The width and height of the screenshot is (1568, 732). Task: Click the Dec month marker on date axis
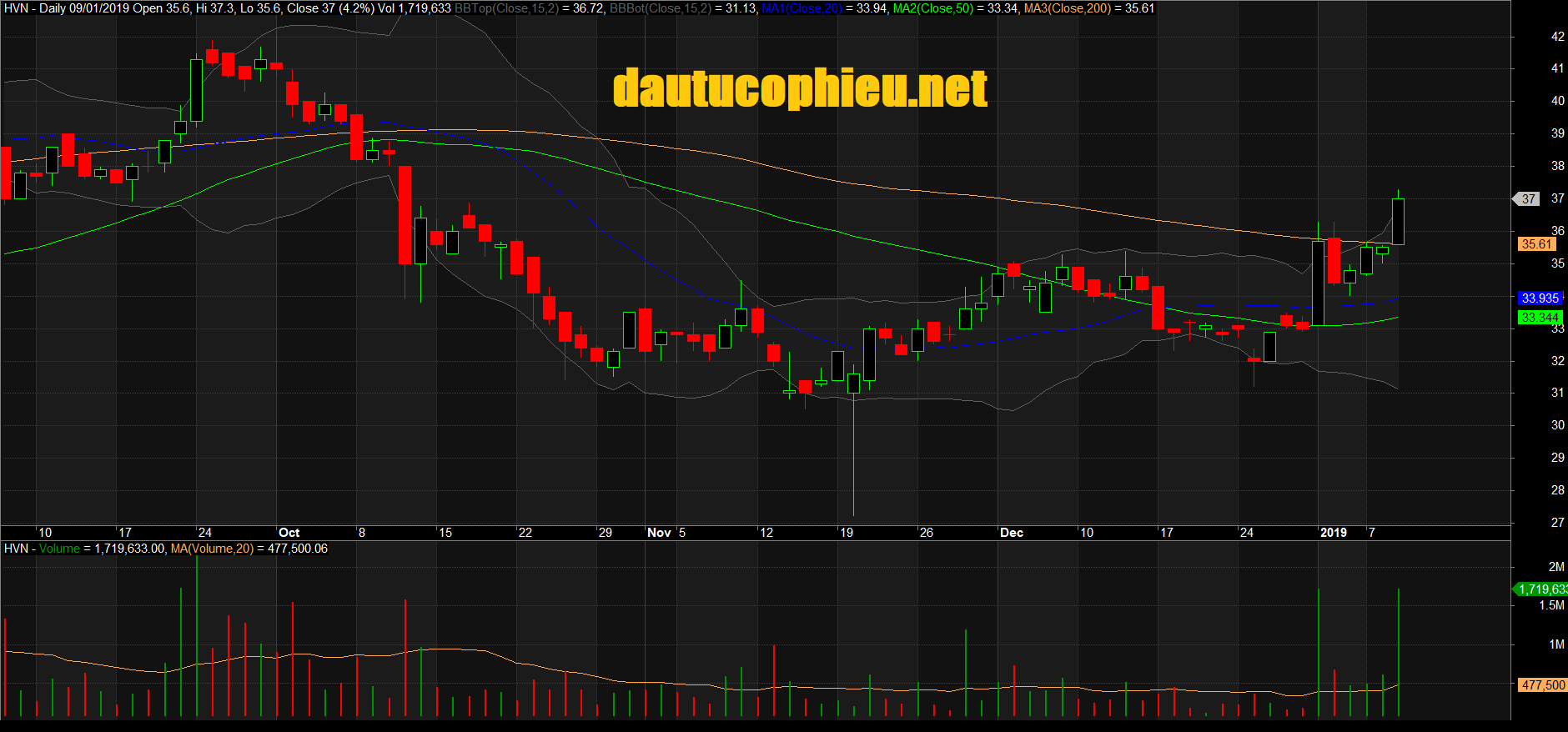(1011, 533)
